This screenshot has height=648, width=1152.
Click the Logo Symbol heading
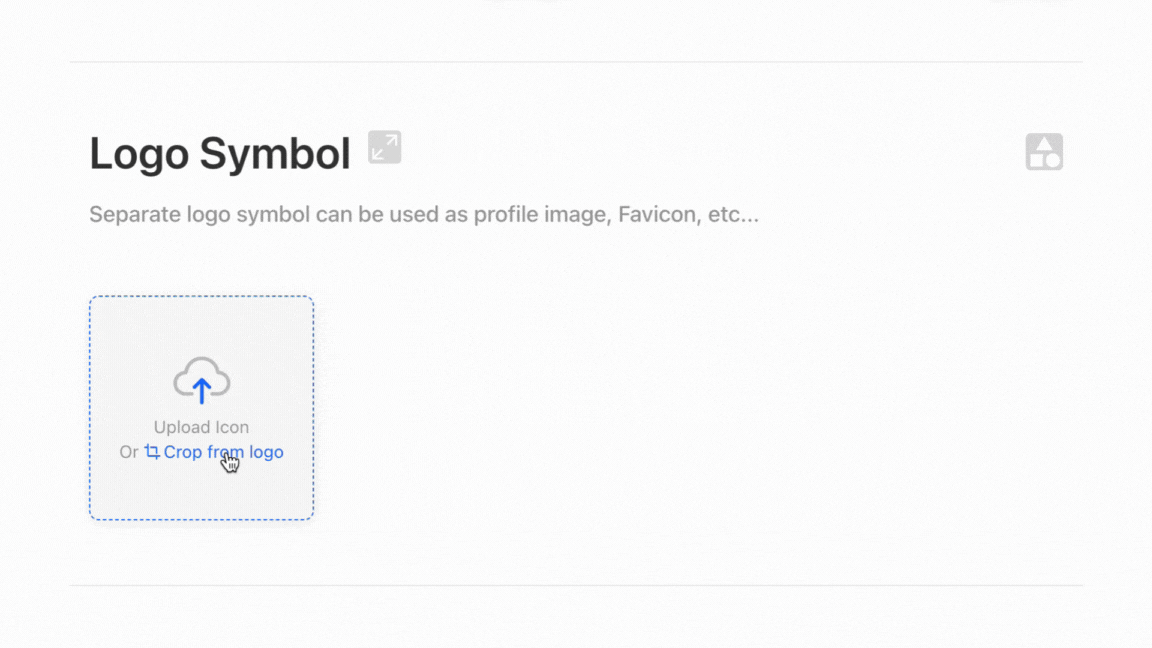[220, 154]
